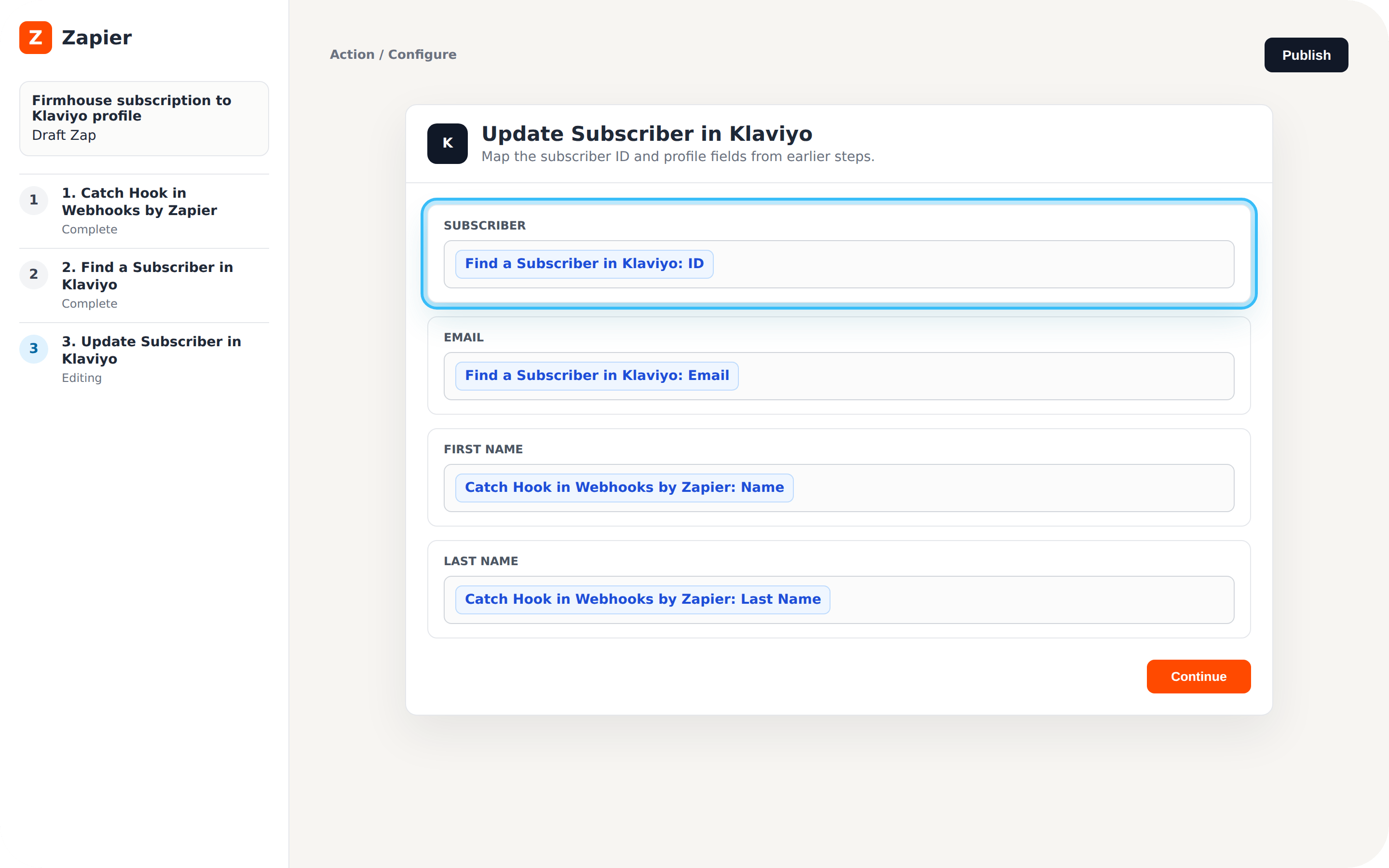Select the 'Find a Subscriber in Klaviyo: Email' pill
Viewport: 1389px width, 868px height.
(597, 376)
